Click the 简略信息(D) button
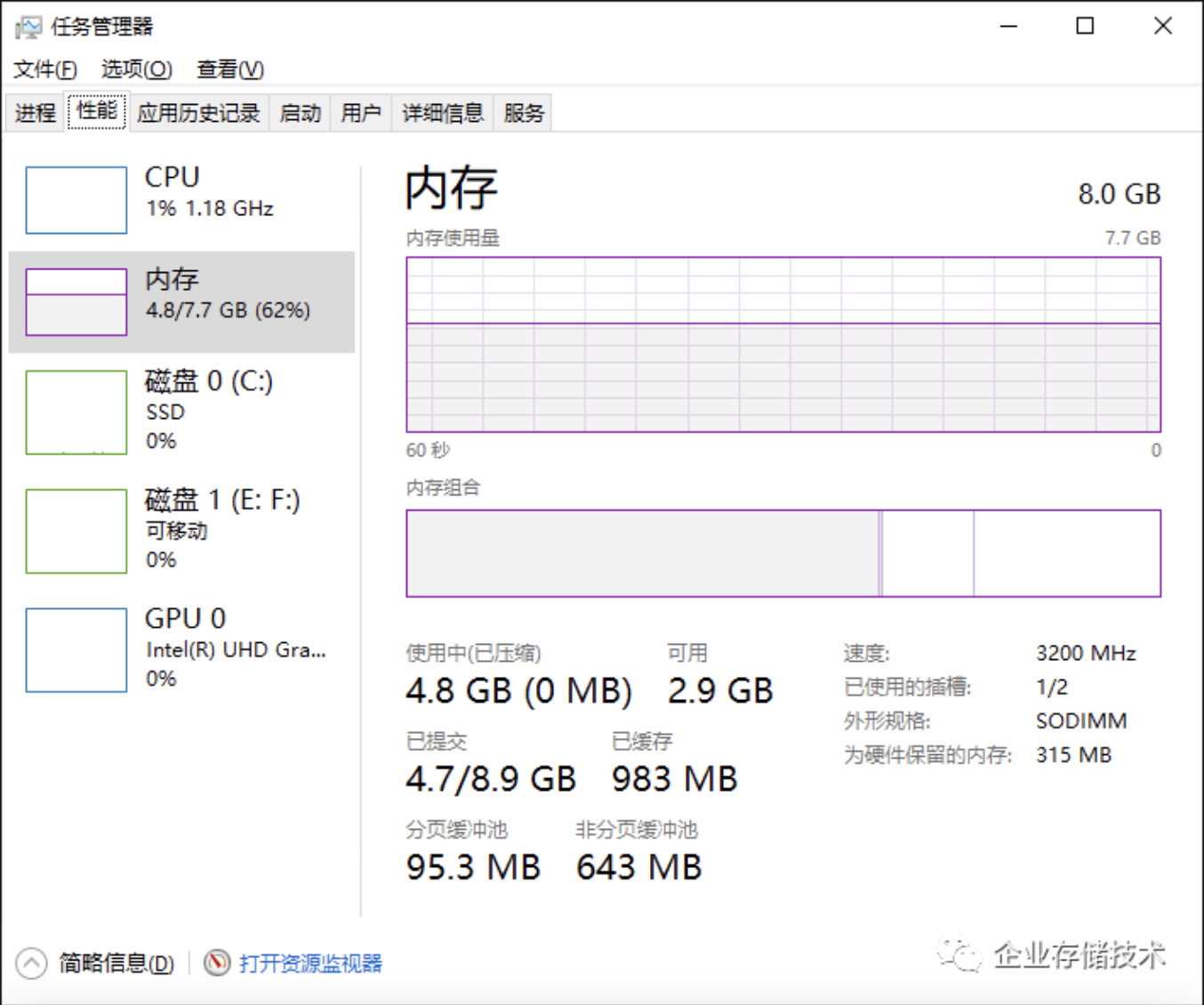Screen dimensions: 1204x1005 tap(116, 963)
